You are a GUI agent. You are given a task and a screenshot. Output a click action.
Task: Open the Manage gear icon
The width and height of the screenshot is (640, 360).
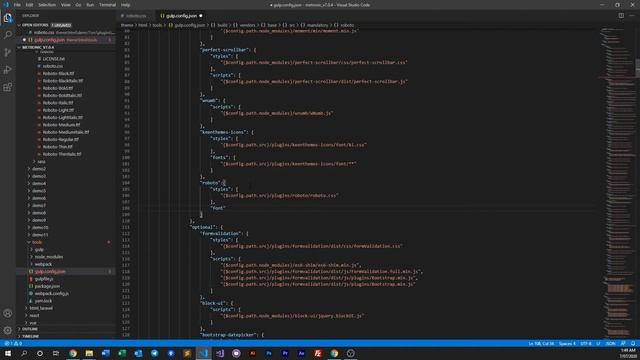coord(8,330)
